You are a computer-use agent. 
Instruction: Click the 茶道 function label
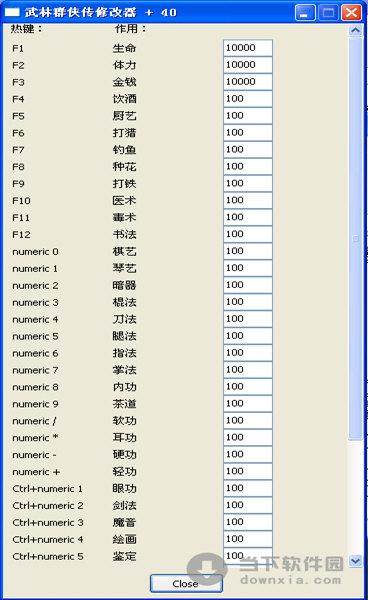point(125,404)
